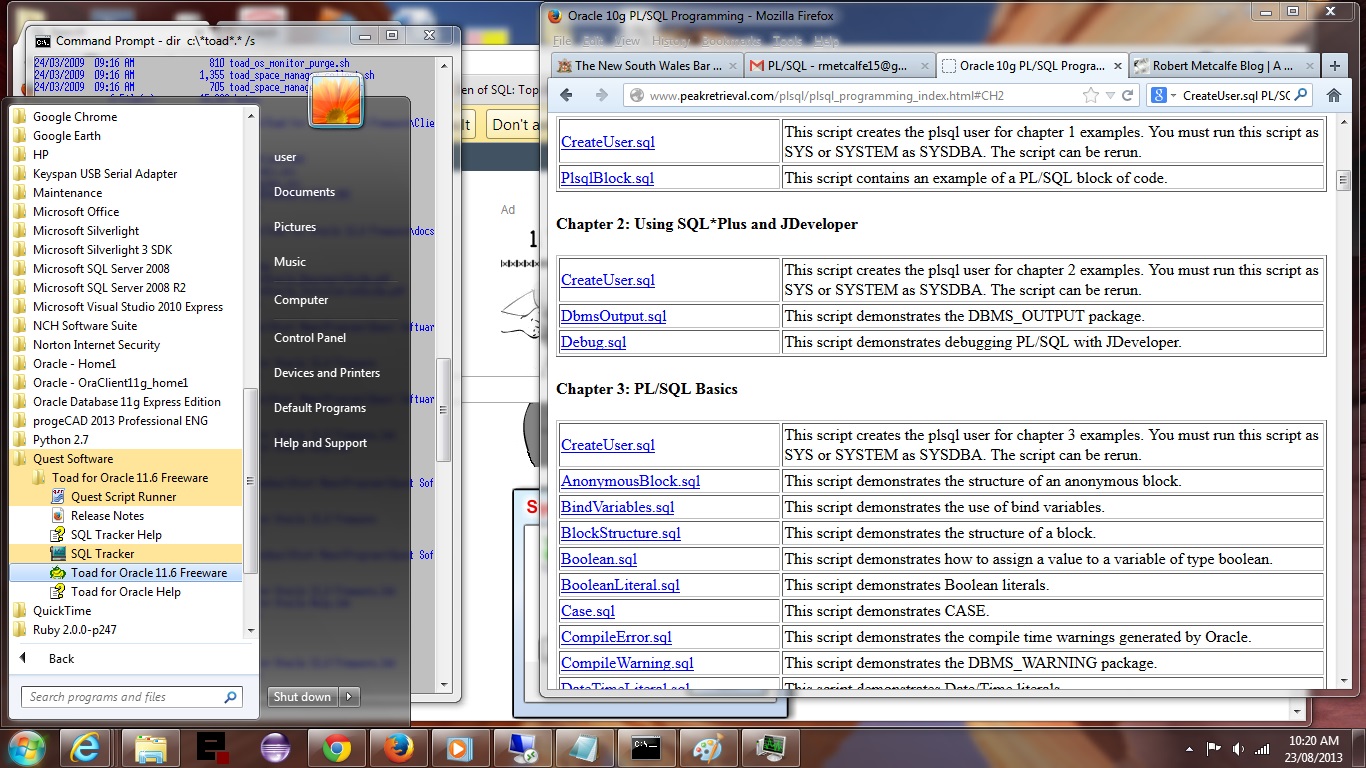Click the search icon in Start menu search box
Viewport: 1366px width, 768px height.
[230, 697]
